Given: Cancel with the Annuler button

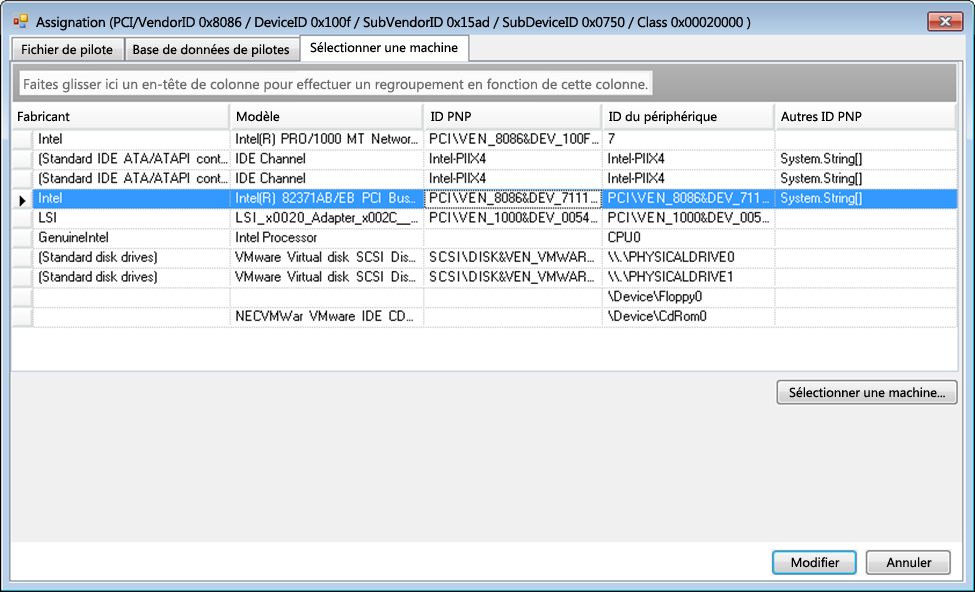Looking at the screenshot, I should click(x=908, y=563).
